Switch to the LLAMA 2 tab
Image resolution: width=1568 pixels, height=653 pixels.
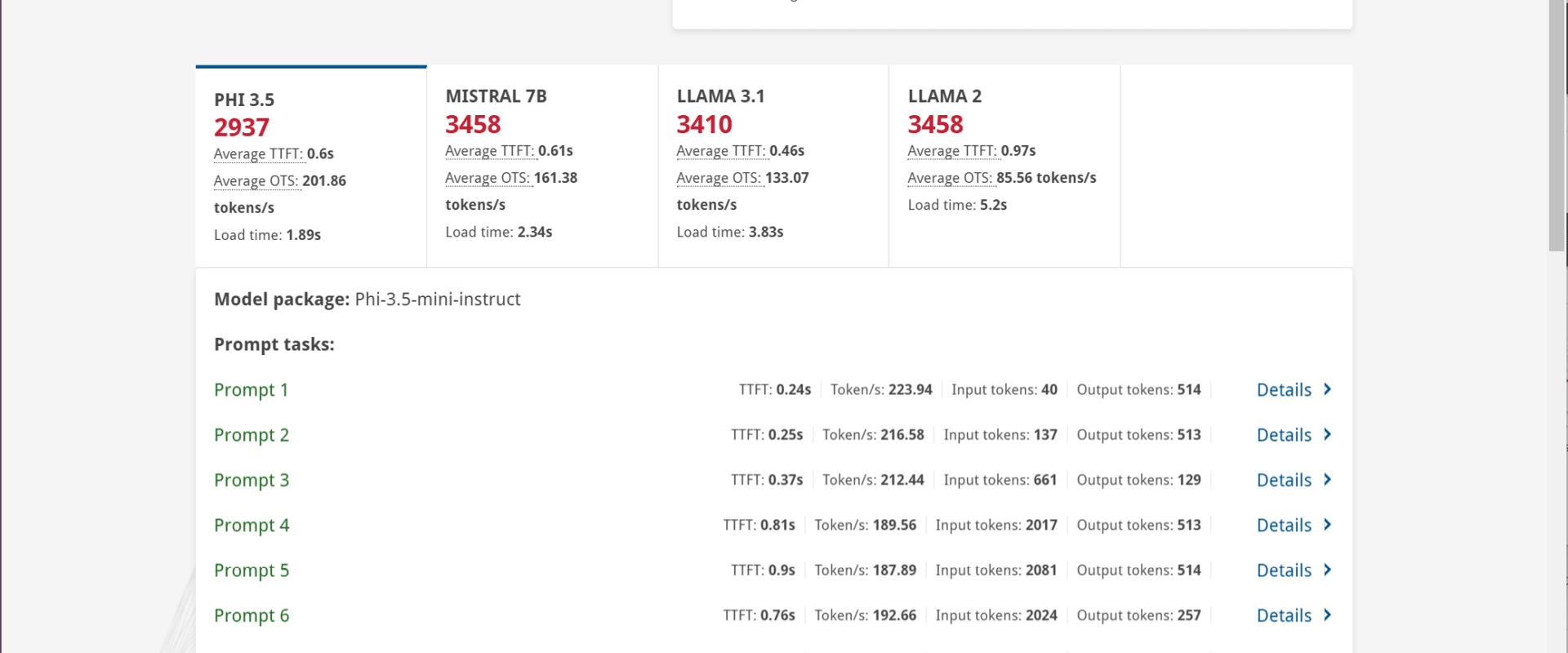1004,167
